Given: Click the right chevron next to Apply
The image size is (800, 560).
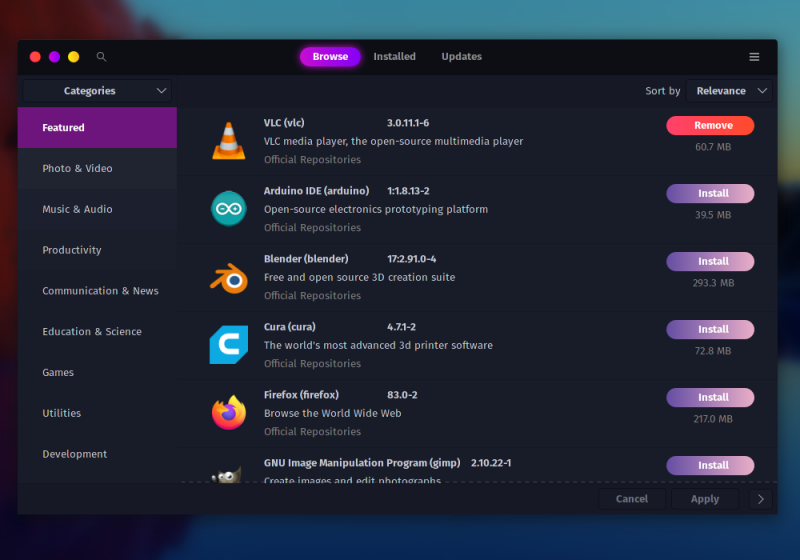Looking at the screenshot, I should click(760, 499).
